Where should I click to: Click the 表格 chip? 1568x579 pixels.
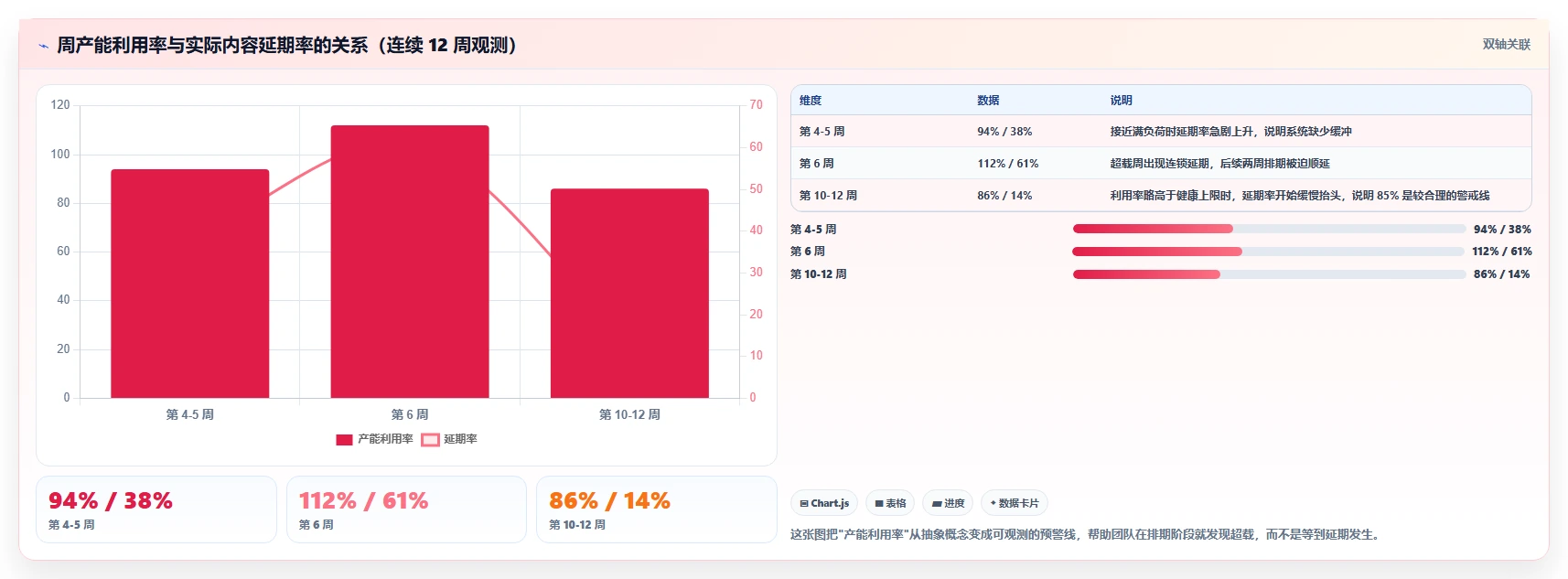(x=890, y=503)
